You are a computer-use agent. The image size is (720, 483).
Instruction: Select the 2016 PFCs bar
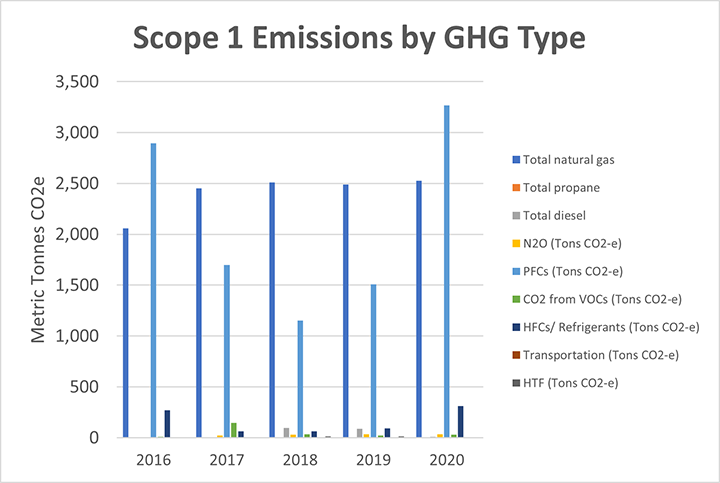[x=153, y=290]
